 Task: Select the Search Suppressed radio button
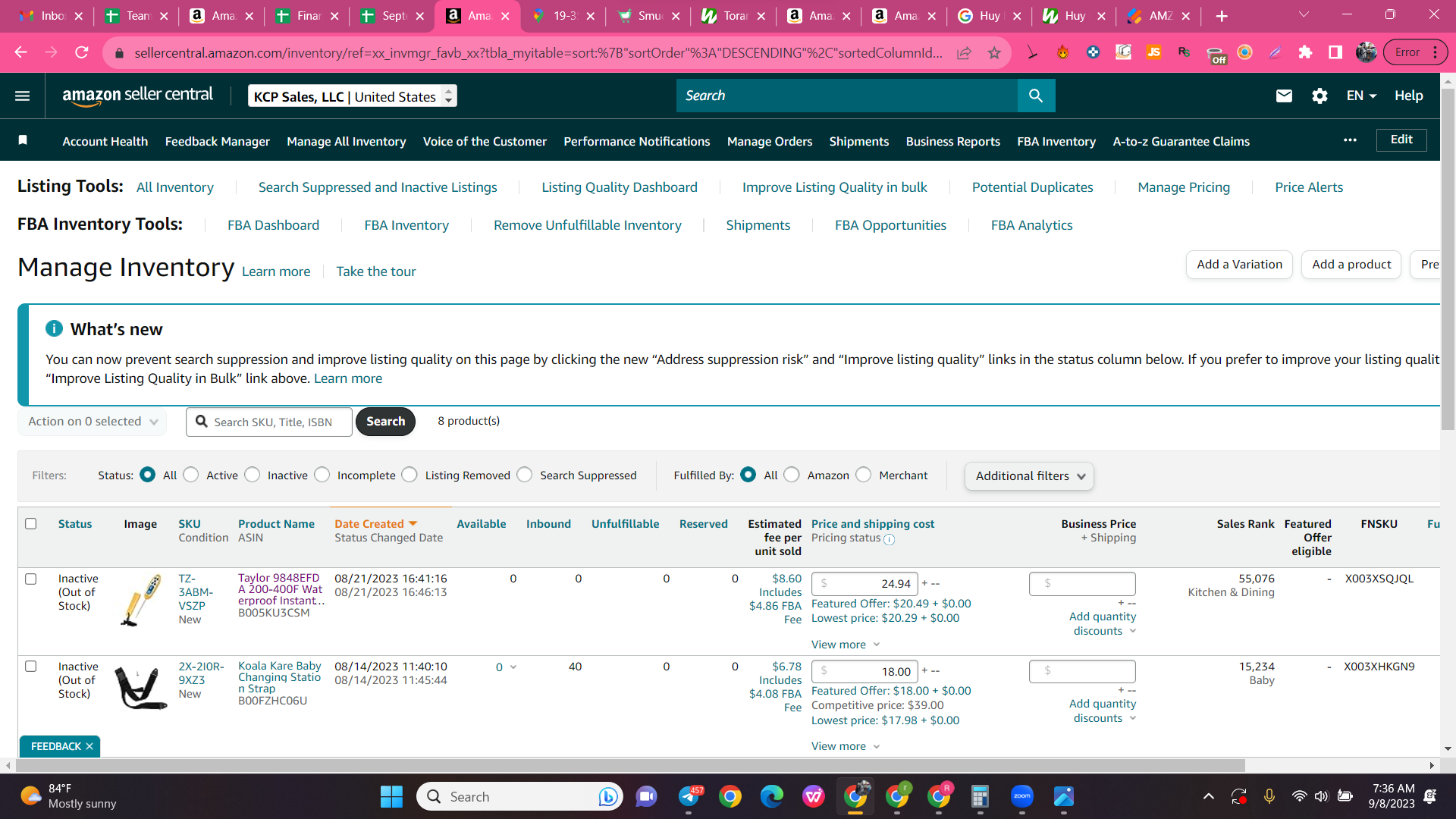click(525, 475)
